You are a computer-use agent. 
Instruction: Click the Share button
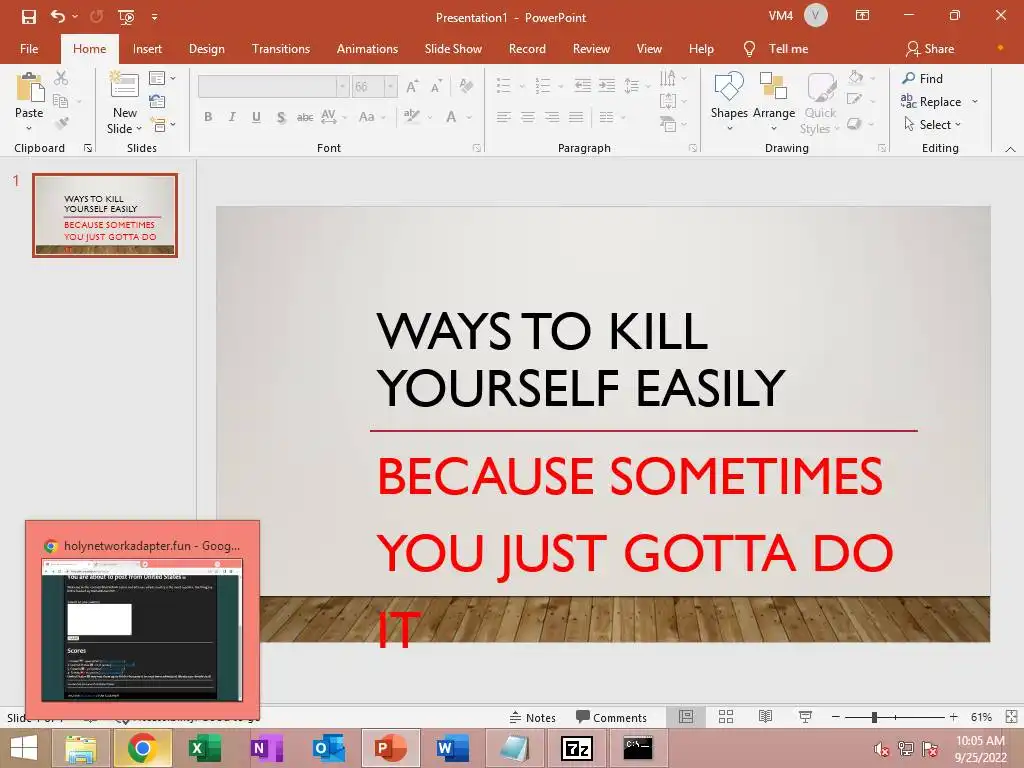point(930,48)
